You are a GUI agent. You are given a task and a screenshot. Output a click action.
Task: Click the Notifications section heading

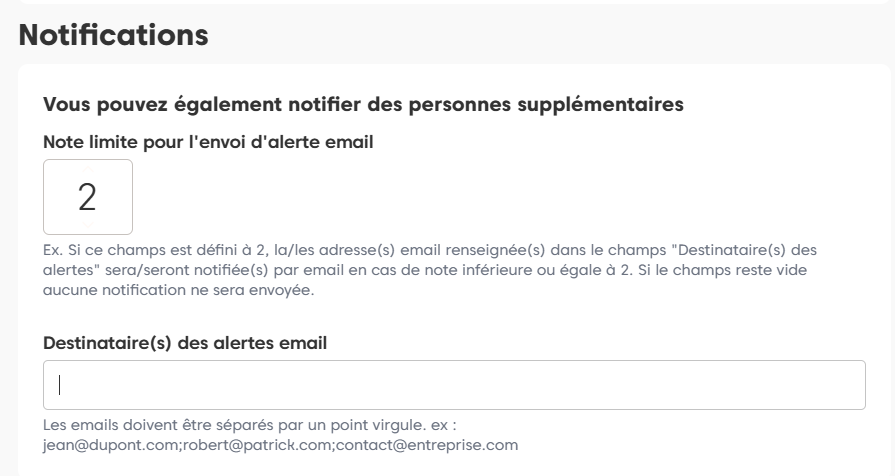tap(114, 35)
